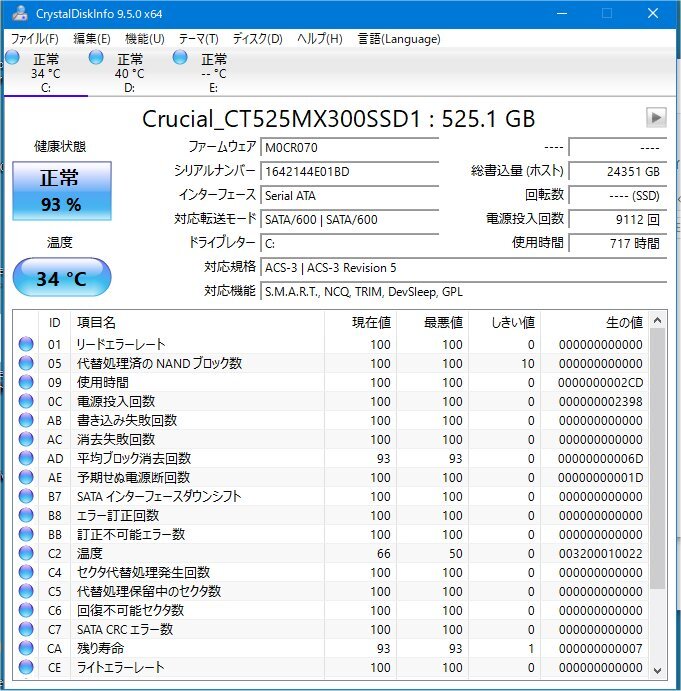Click the 正常 93 % health status button
681x691 pixels.
(62, 191)
